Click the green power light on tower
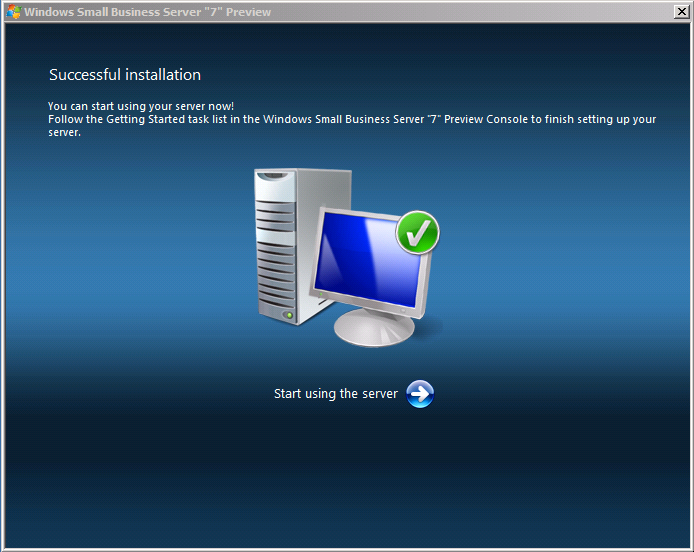694x552 pixels. tap(290, 316)
